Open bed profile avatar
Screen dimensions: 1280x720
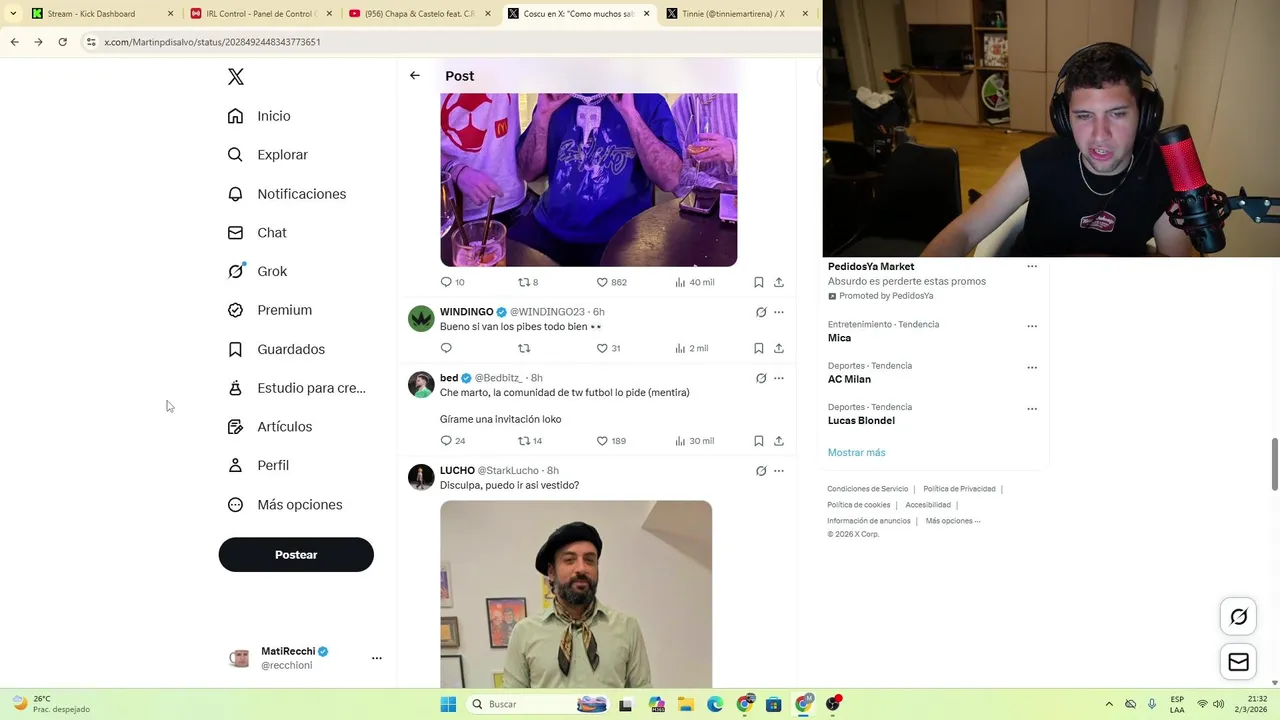pos(421,385)
